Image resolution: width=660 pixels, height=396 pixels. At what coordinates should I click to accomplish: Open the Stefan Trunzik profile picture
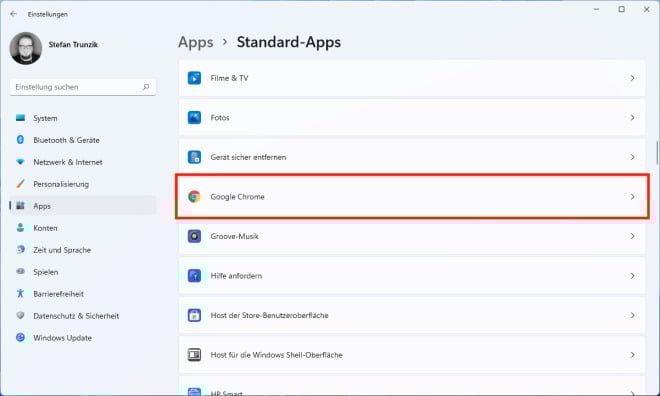pos(26,48)
